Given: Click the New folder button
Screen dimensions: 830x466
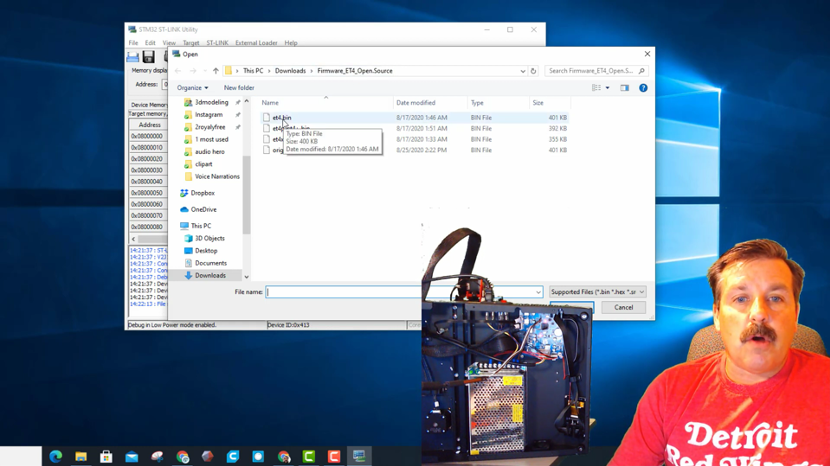Looking at the screenshot, I should 239,88.
